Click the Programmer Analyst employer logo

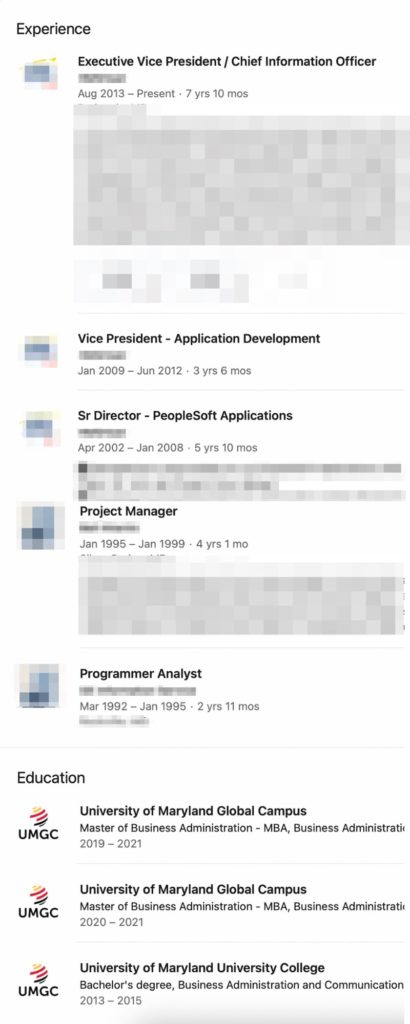pyautogui.click(x=39, y=686)
